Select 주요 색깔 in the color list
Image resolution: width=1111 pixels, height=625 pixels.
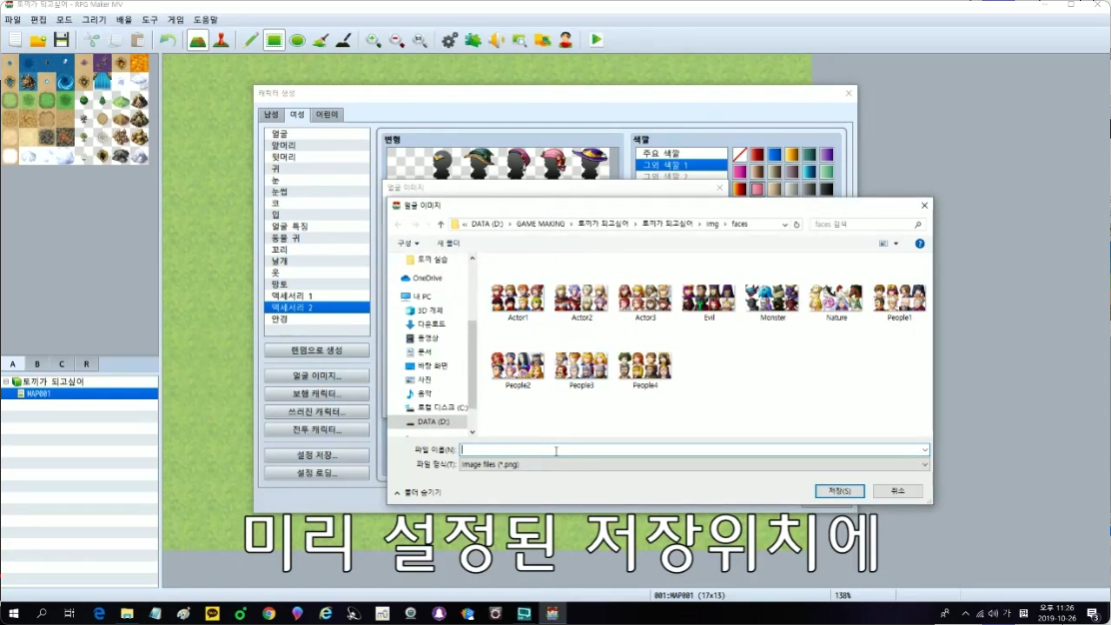681,153
